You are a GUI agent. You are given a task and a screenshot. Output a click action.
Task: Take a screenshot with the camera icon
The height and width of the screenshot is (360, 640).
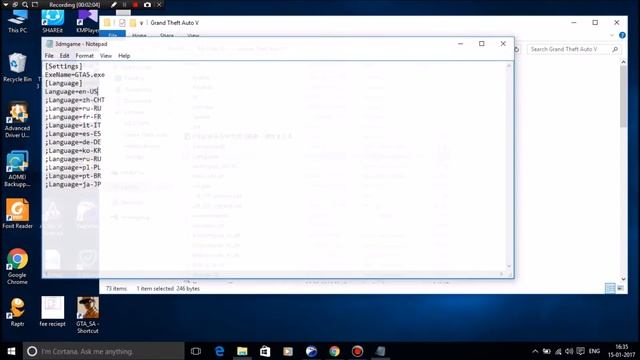pyautogui.click(x=147, y=4)
